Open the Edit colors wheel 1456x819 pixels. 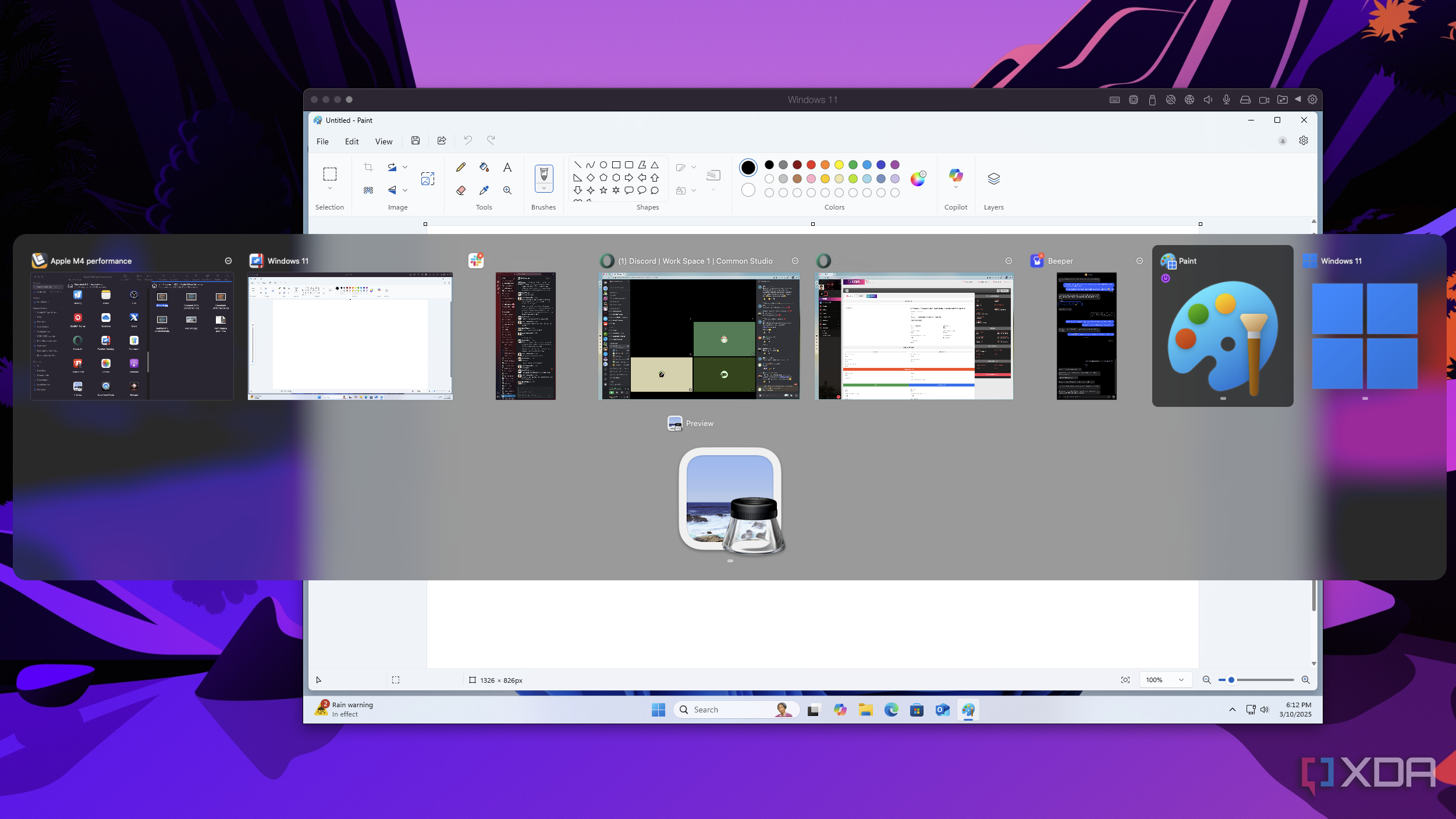pos(918,179)
